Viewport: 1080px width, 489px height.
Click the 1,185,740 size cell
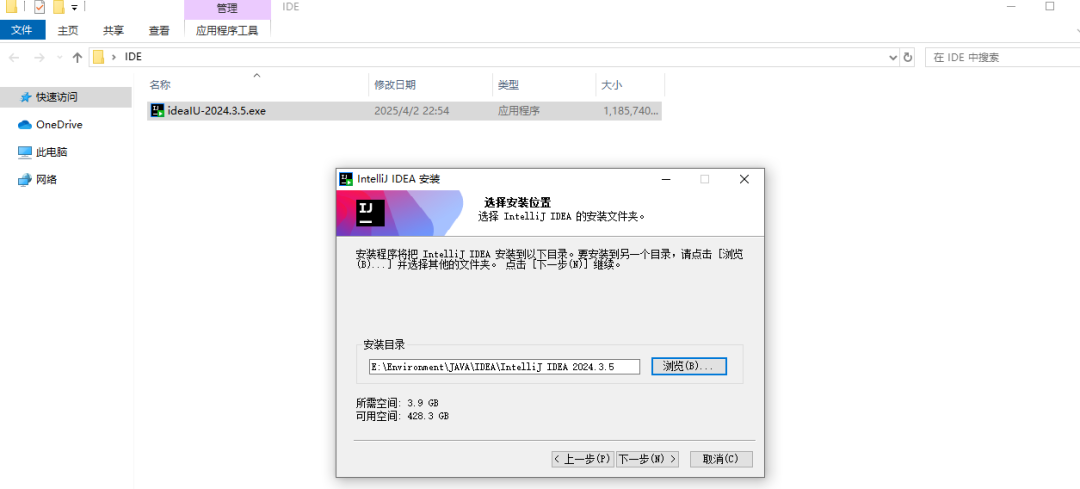[x=630, y=111]
